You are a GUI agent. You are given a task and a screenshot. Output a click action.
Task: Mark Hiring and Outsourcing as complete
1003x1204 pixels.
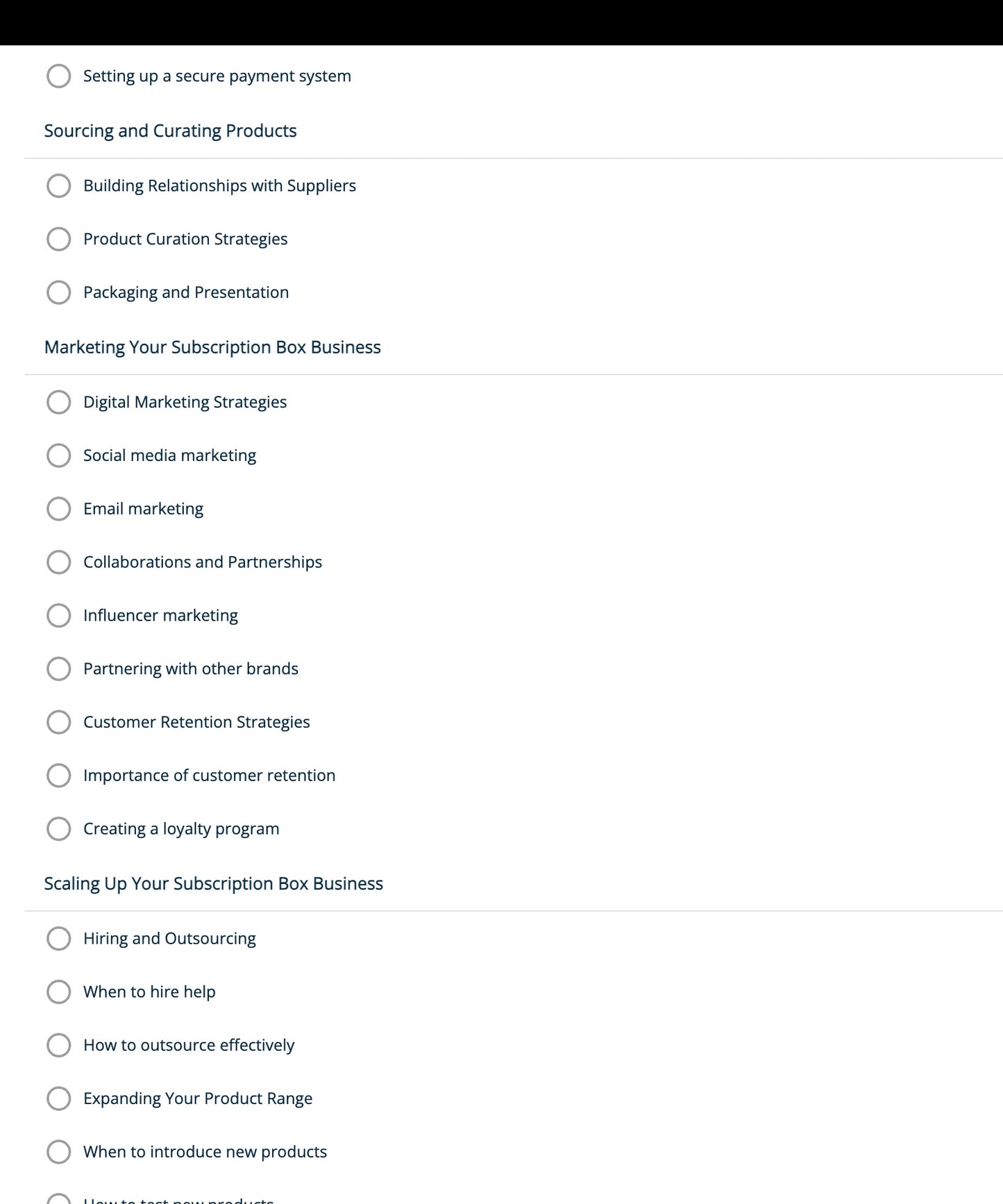pos(58,939)
